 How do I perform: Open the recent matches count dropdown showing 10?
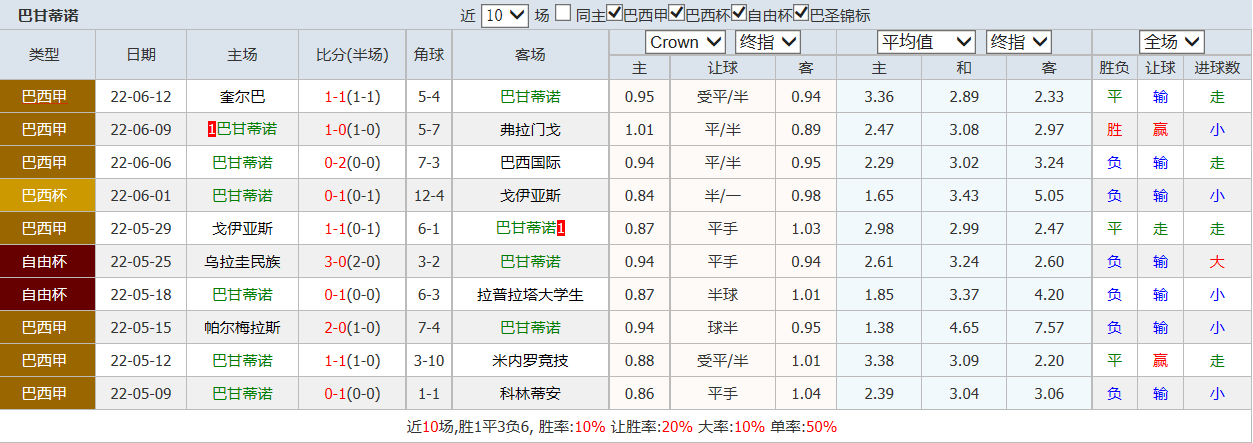504,16
